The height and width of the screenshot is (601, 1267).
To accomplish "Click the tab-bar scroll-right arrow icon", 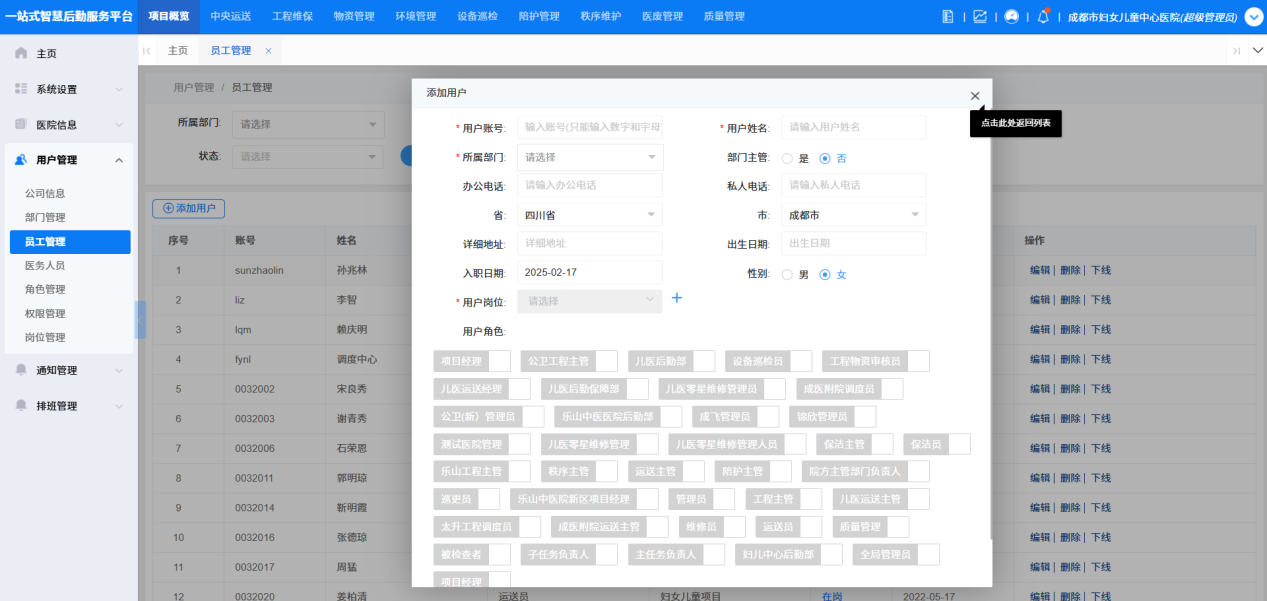I will click(1236, 51).
